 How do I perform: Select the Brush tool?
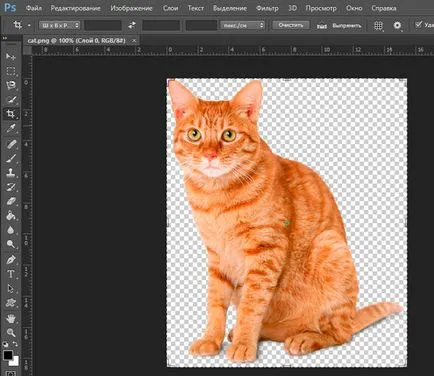(x=11, y=159)
